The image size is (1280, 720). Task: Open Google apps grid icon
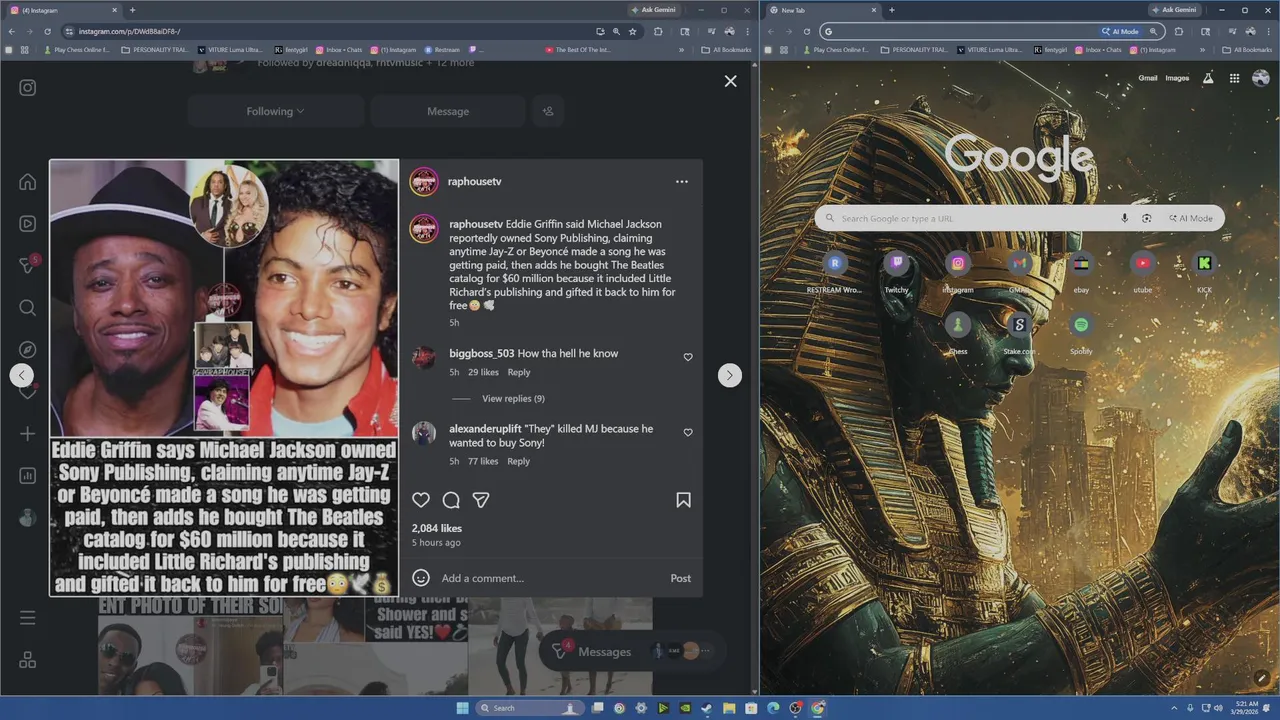click(x=1235, y=78)
